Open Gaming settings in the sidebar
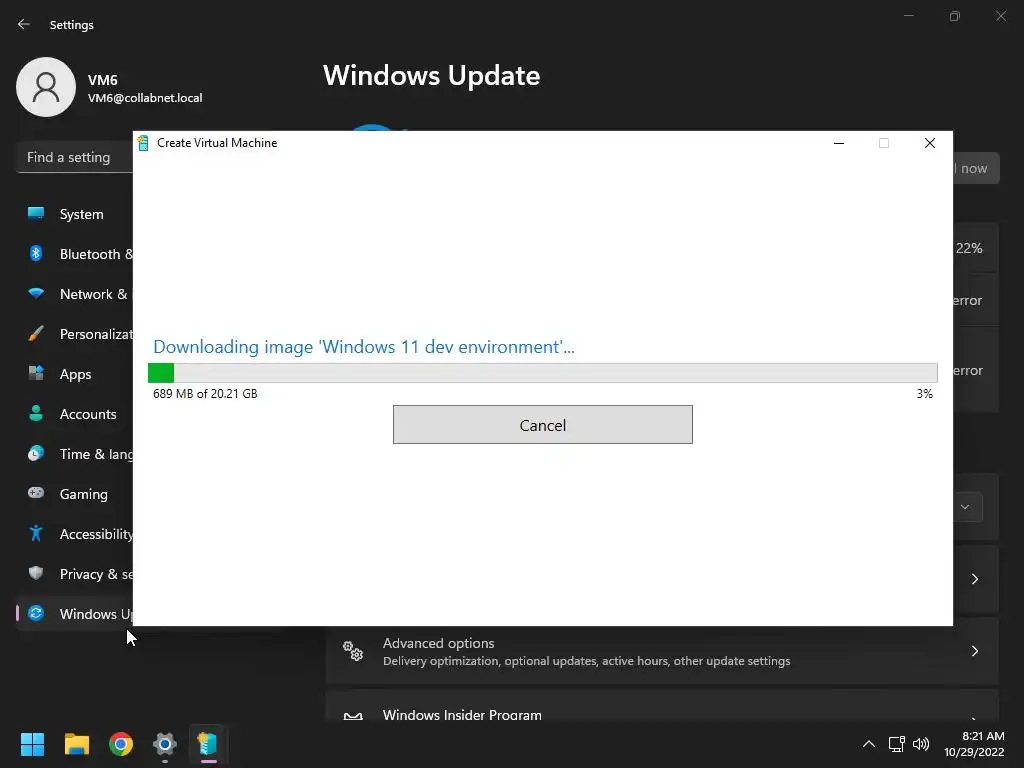The width and height of the screenshot is (1024, 768). point(74,494)
